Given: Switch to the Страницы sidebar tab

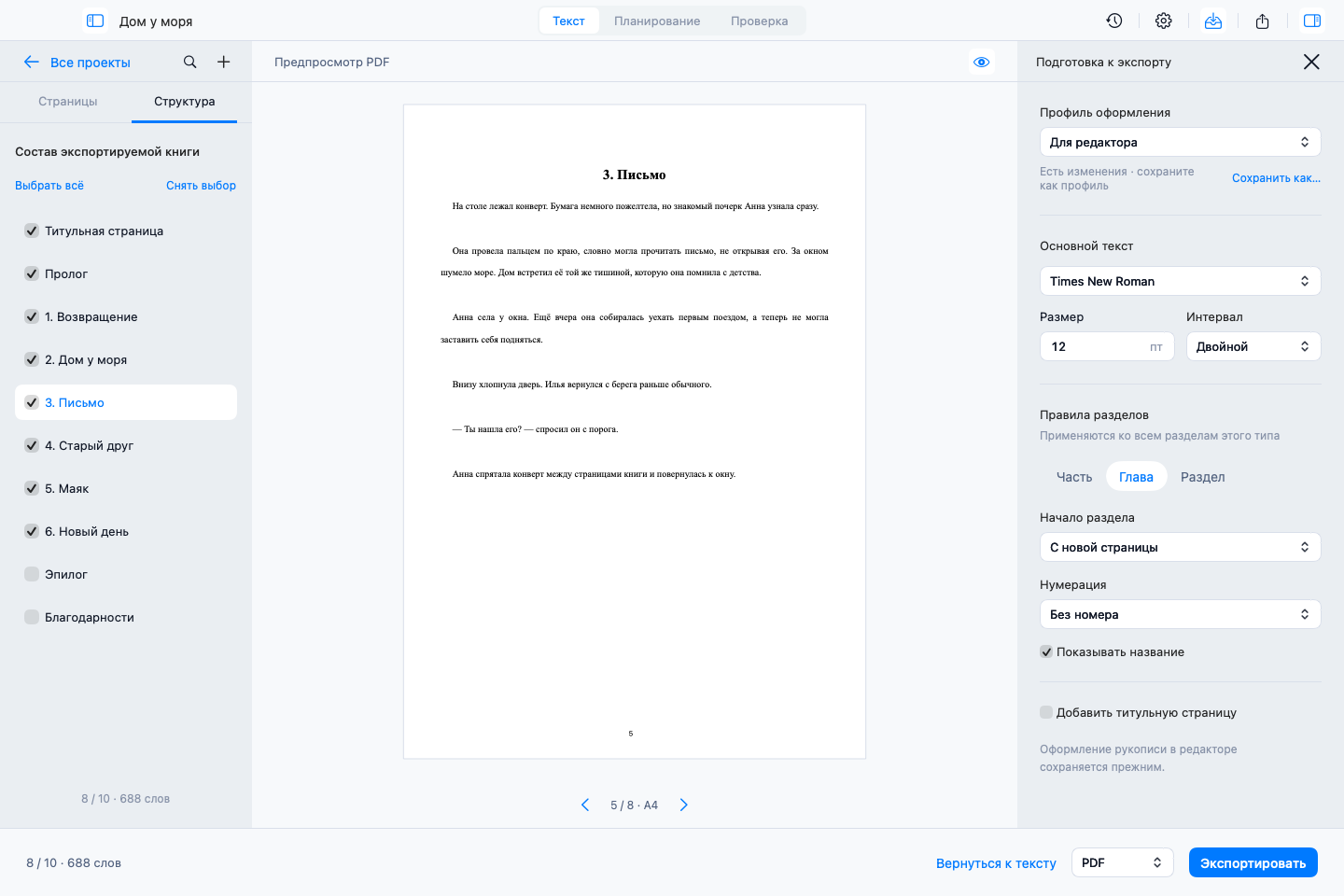Looking at the screenshot, I should pos(68,101).
